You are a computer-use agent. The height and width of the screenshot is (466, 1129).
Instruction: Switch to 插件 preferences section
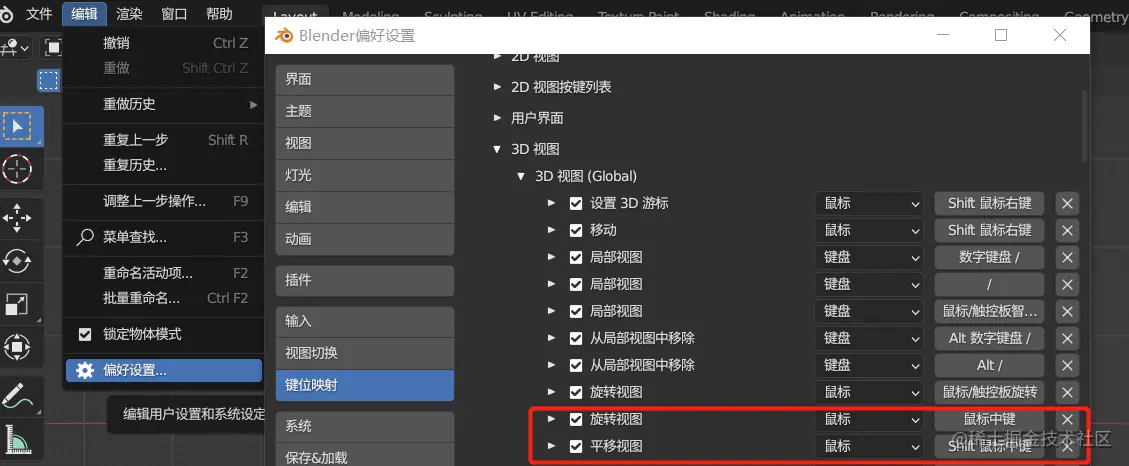click(364, 280)
